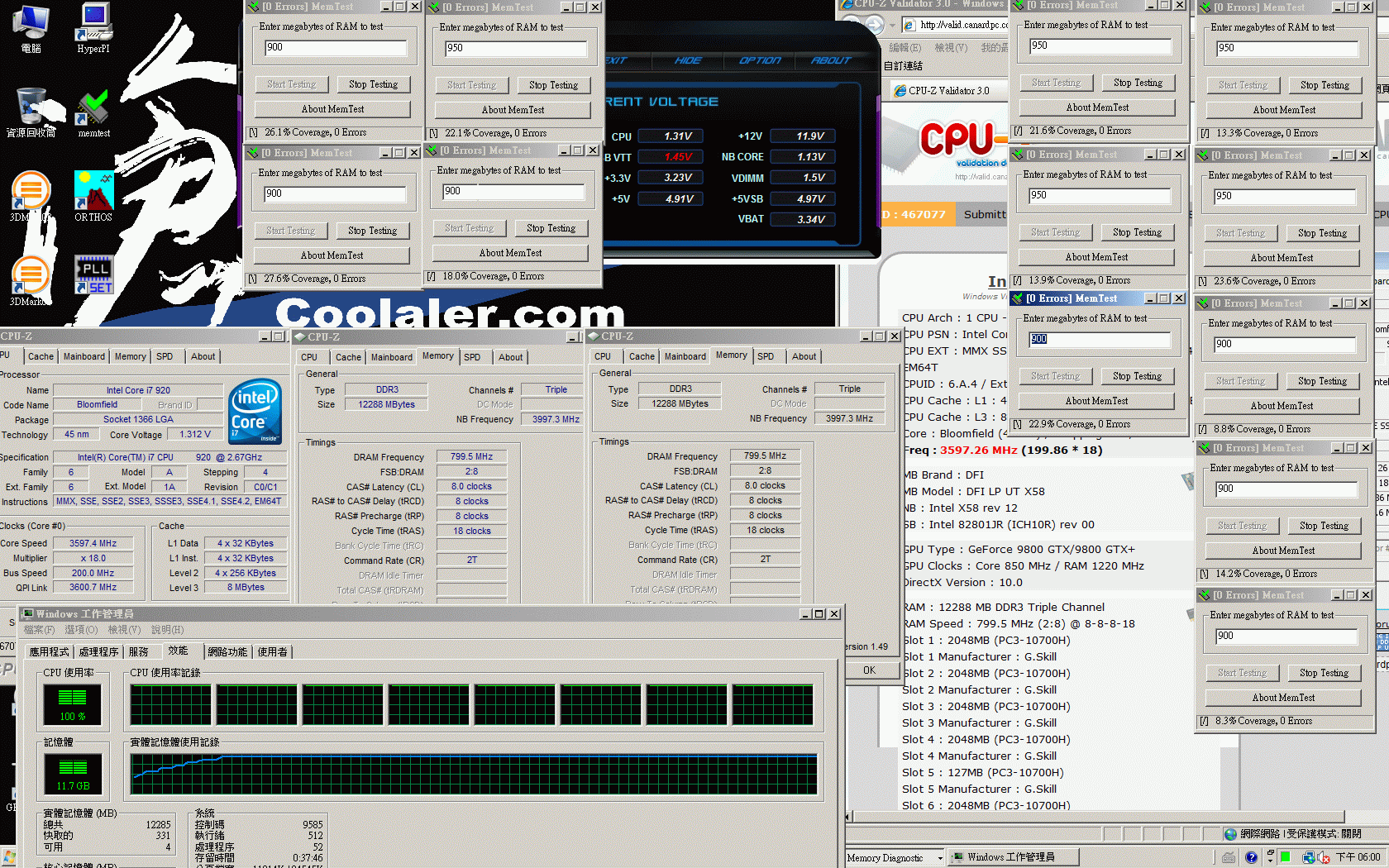
Task: Click the blue help question-mark tray icon
Action: pos(1251,857)
